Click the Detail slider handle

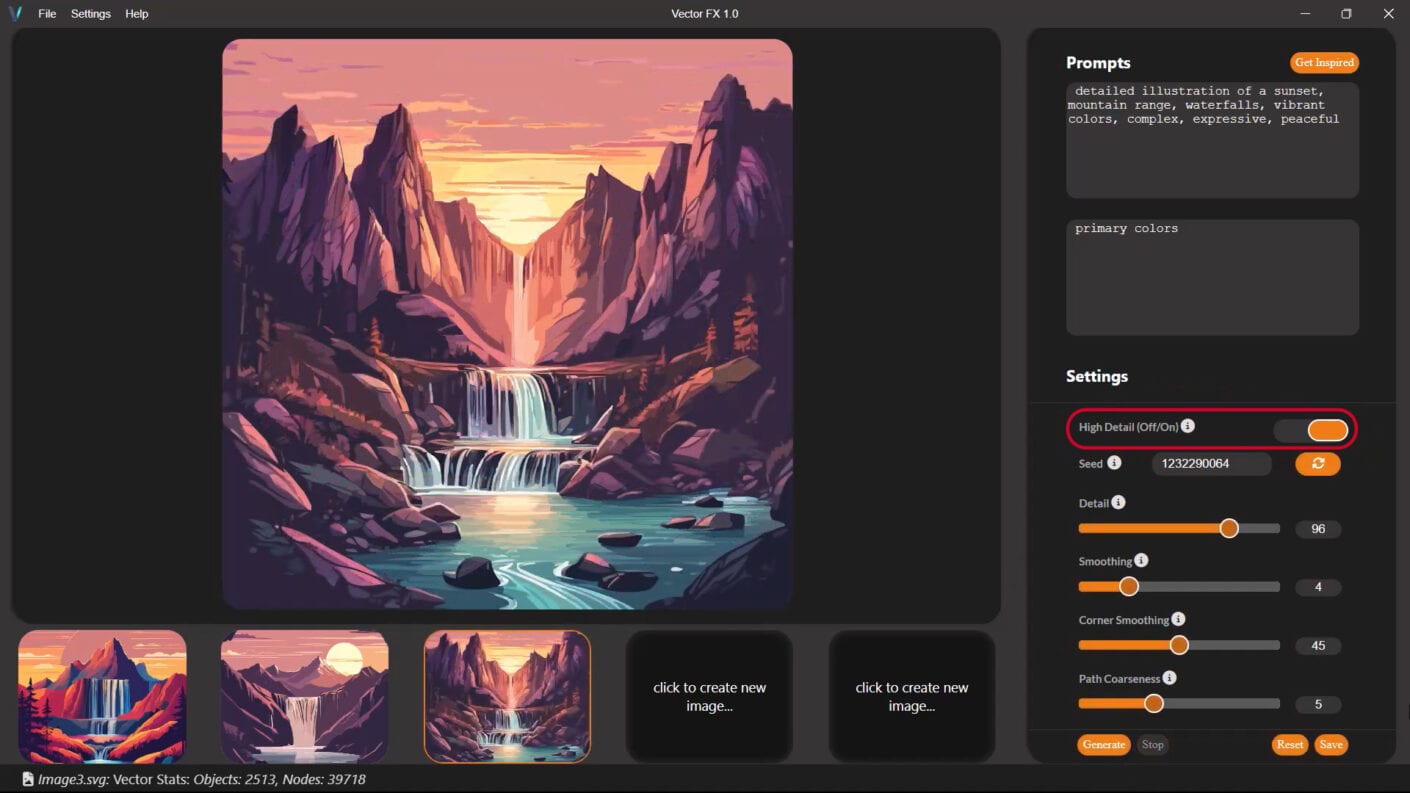pyautogui.click(x=1229, y=527)
